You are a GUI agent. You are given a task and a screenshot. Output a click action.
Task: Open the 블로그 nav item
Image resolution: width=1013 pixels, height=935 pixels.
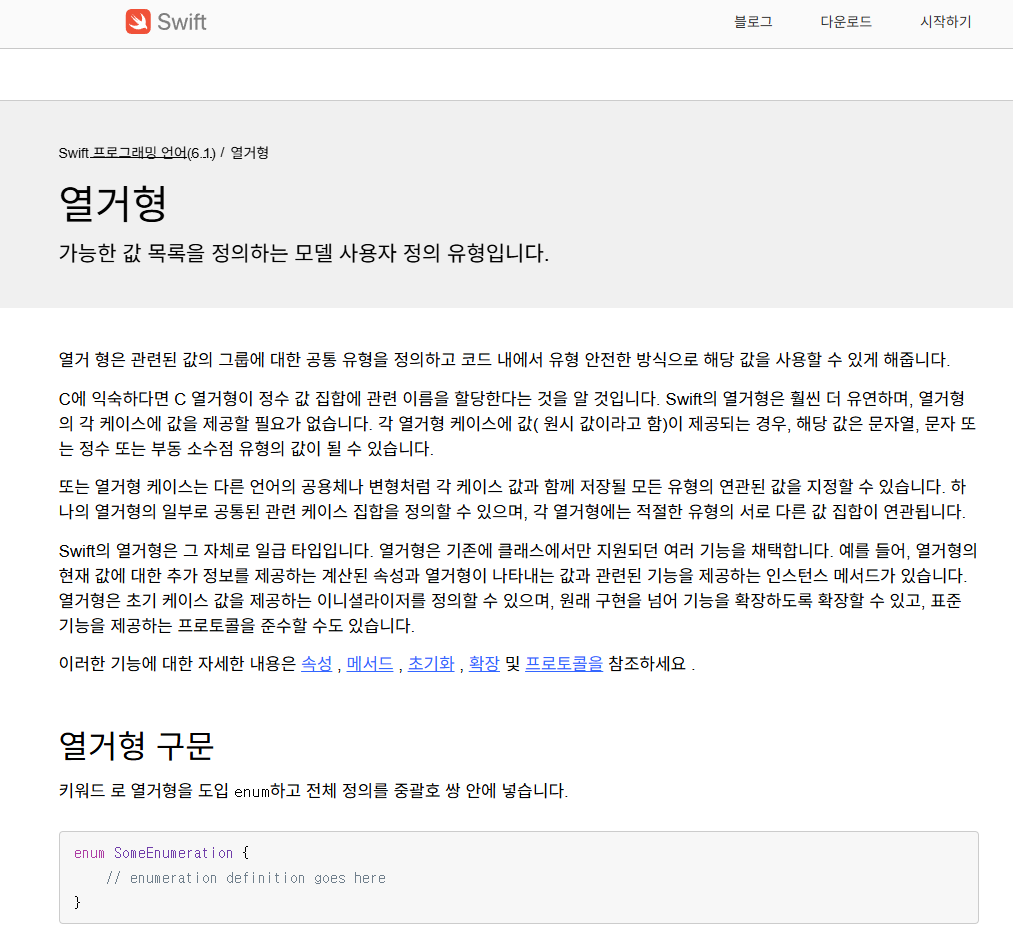coord(753,22)
